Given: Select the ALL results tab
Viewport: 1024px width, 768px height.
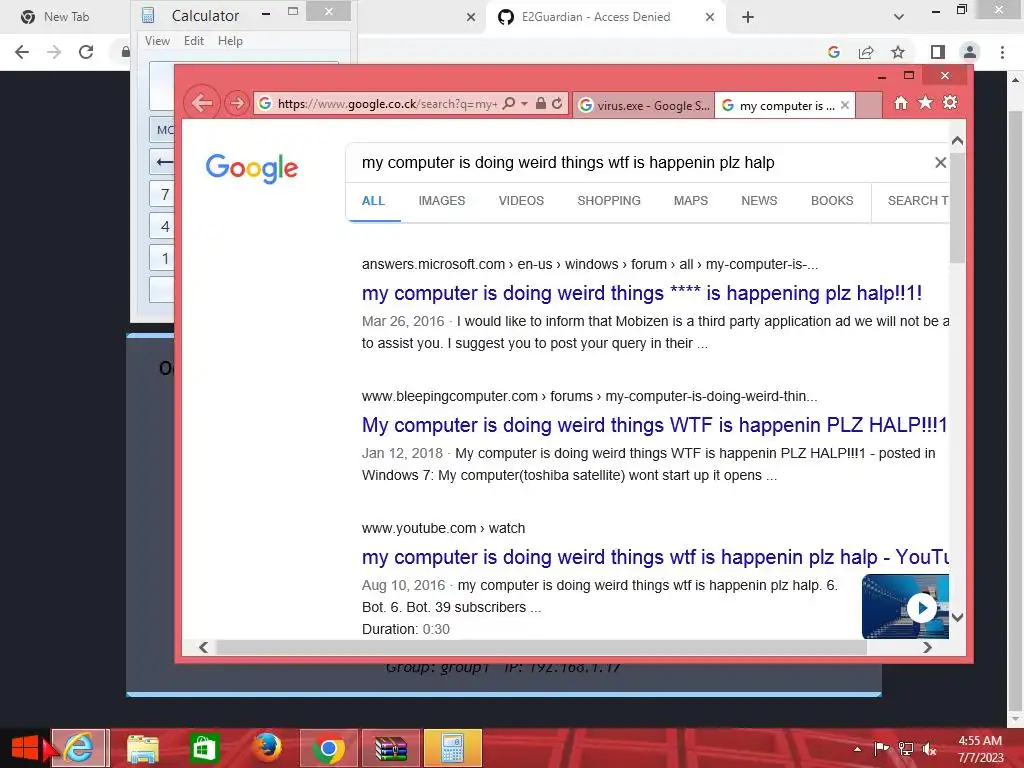Looking at the screenshot, I should [x=374, y=201].
